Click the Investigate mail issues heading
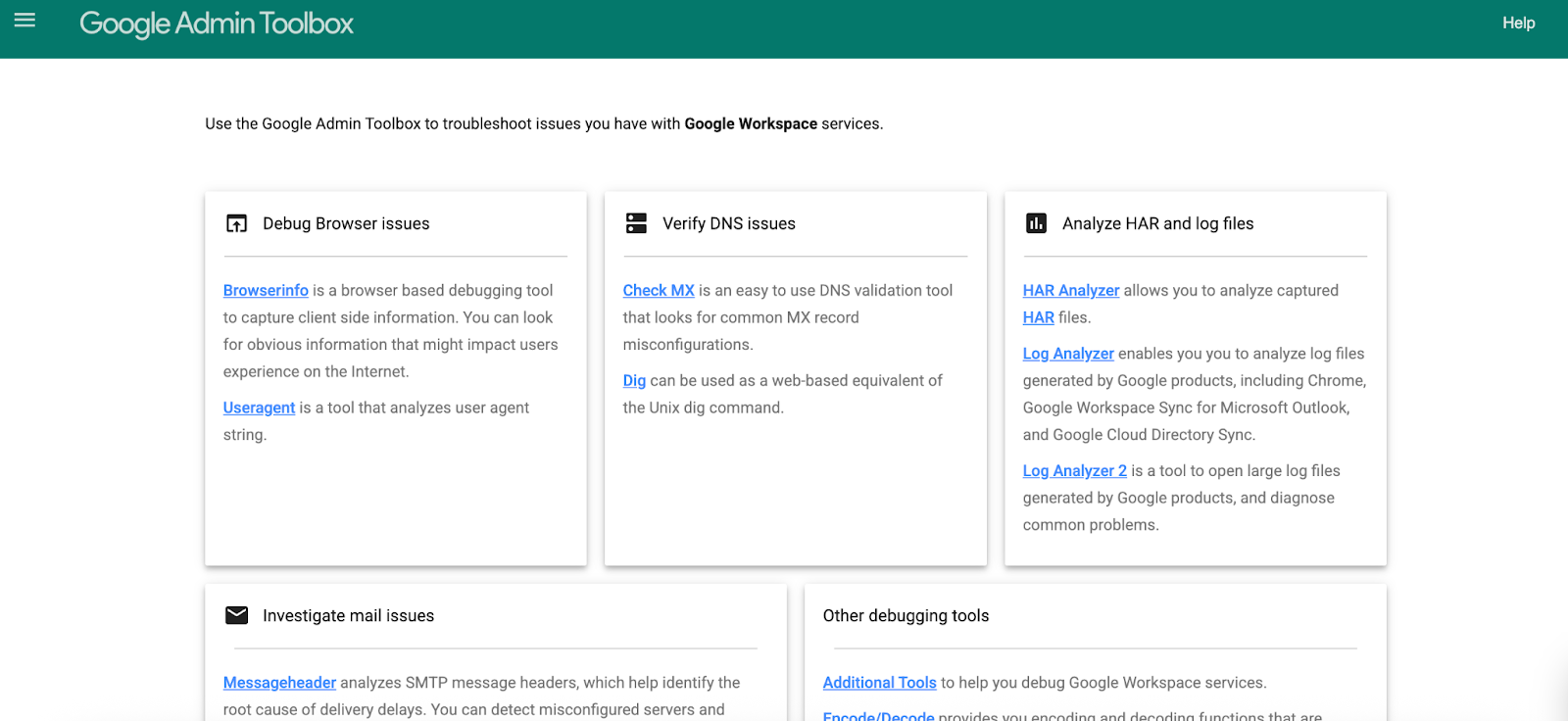 [x=348, y=615]
